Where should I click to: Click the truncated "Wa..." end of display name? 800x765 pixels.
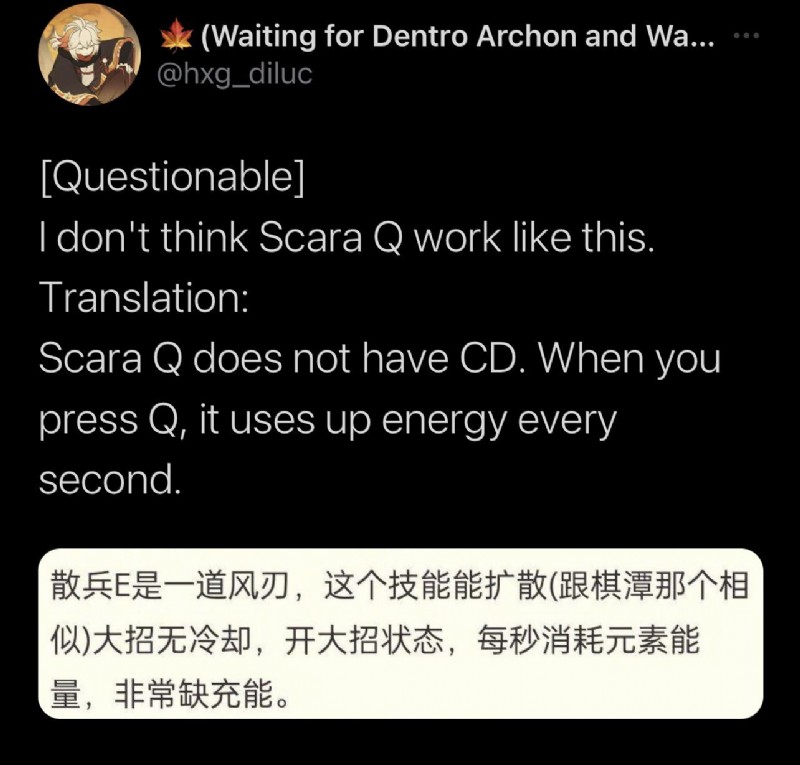pyautogui.click(x=680, y=36)
